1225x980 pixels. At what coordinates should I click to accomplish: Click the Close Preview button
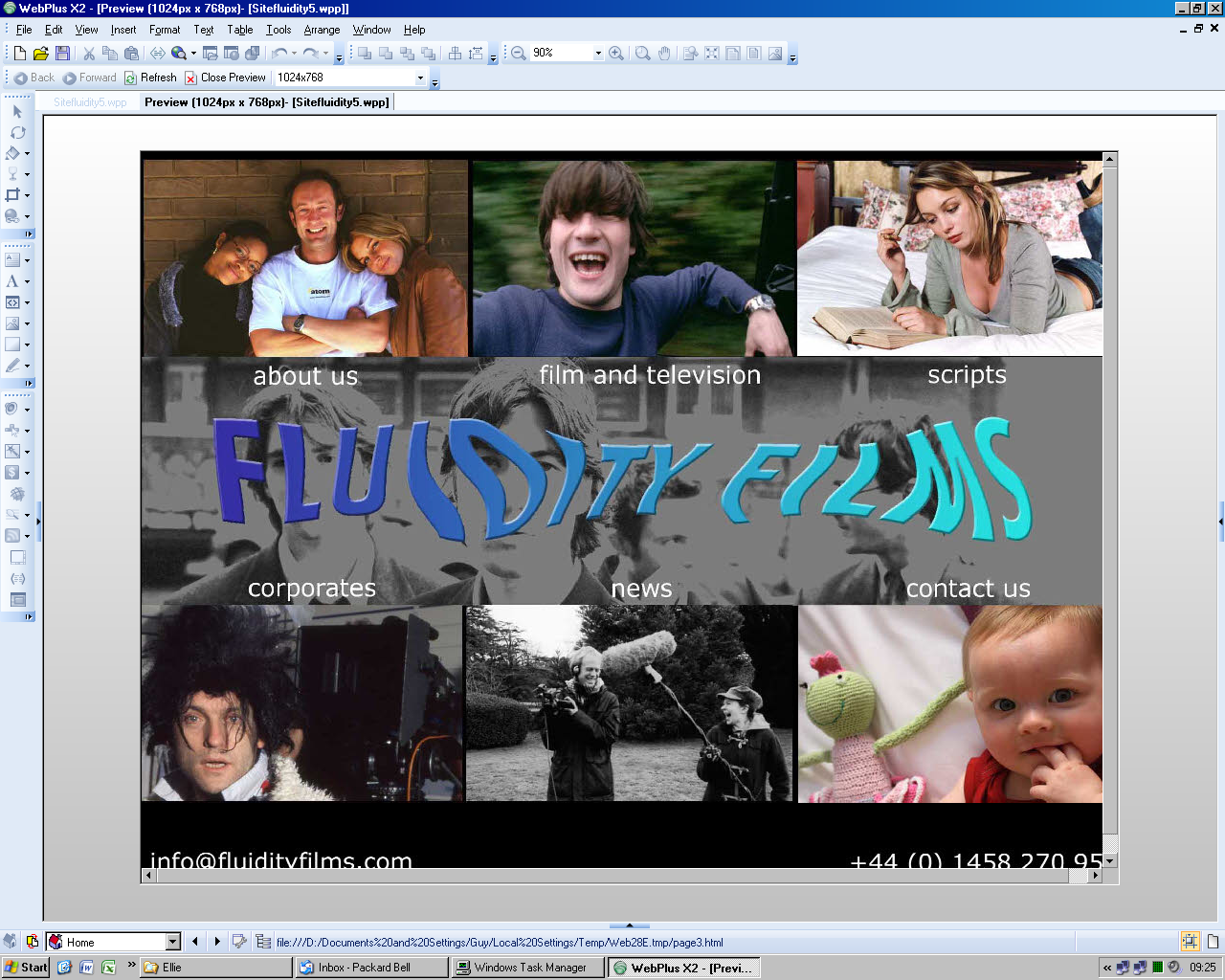(226, 78)
